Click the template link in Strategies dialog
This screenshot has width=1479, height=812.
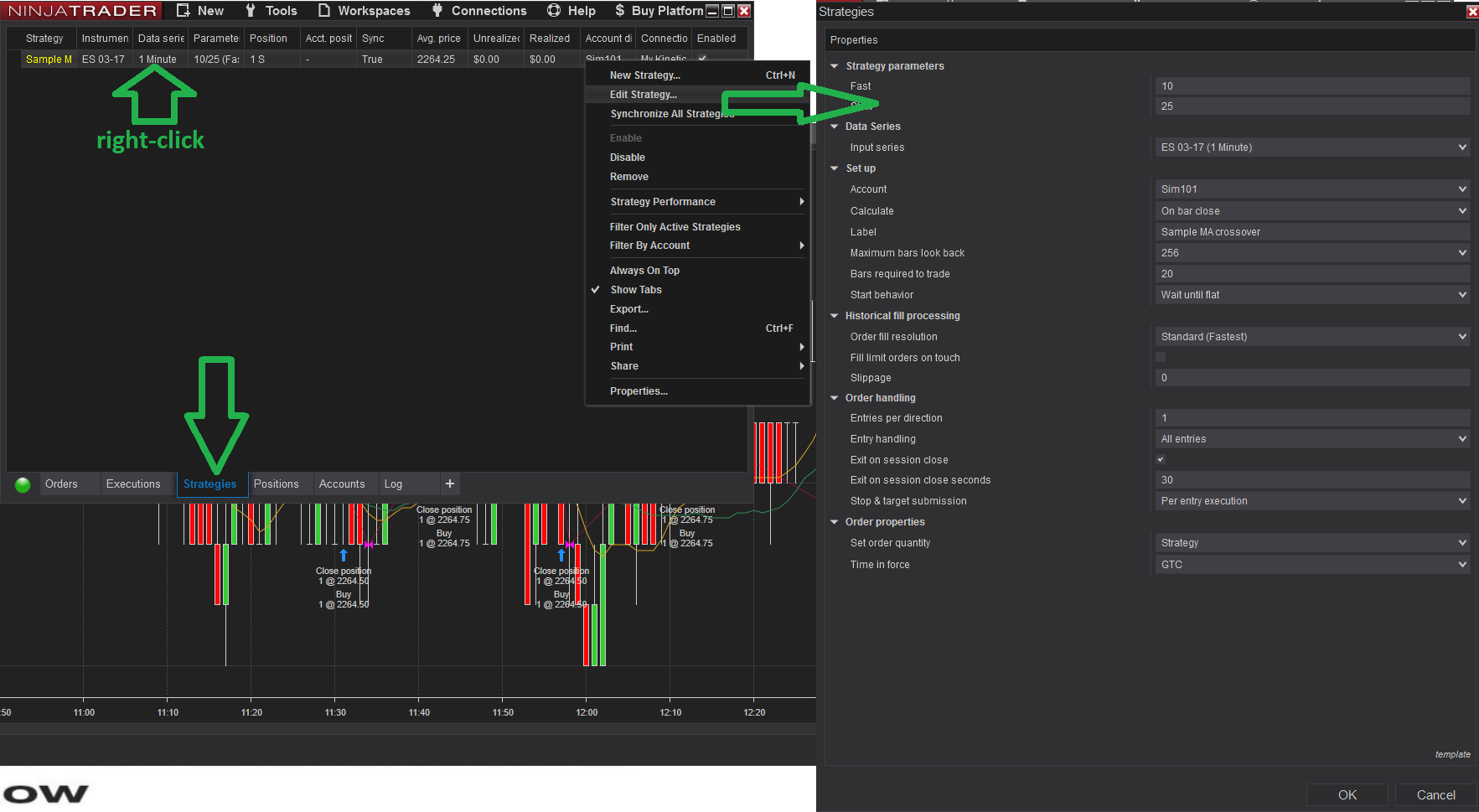point(1452,754)
